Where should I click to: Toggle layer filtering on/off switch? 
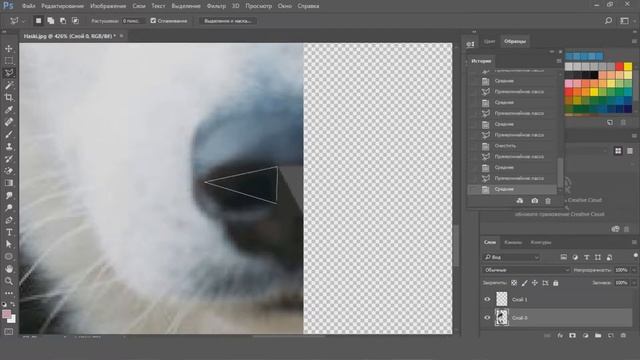pos(635,256)
